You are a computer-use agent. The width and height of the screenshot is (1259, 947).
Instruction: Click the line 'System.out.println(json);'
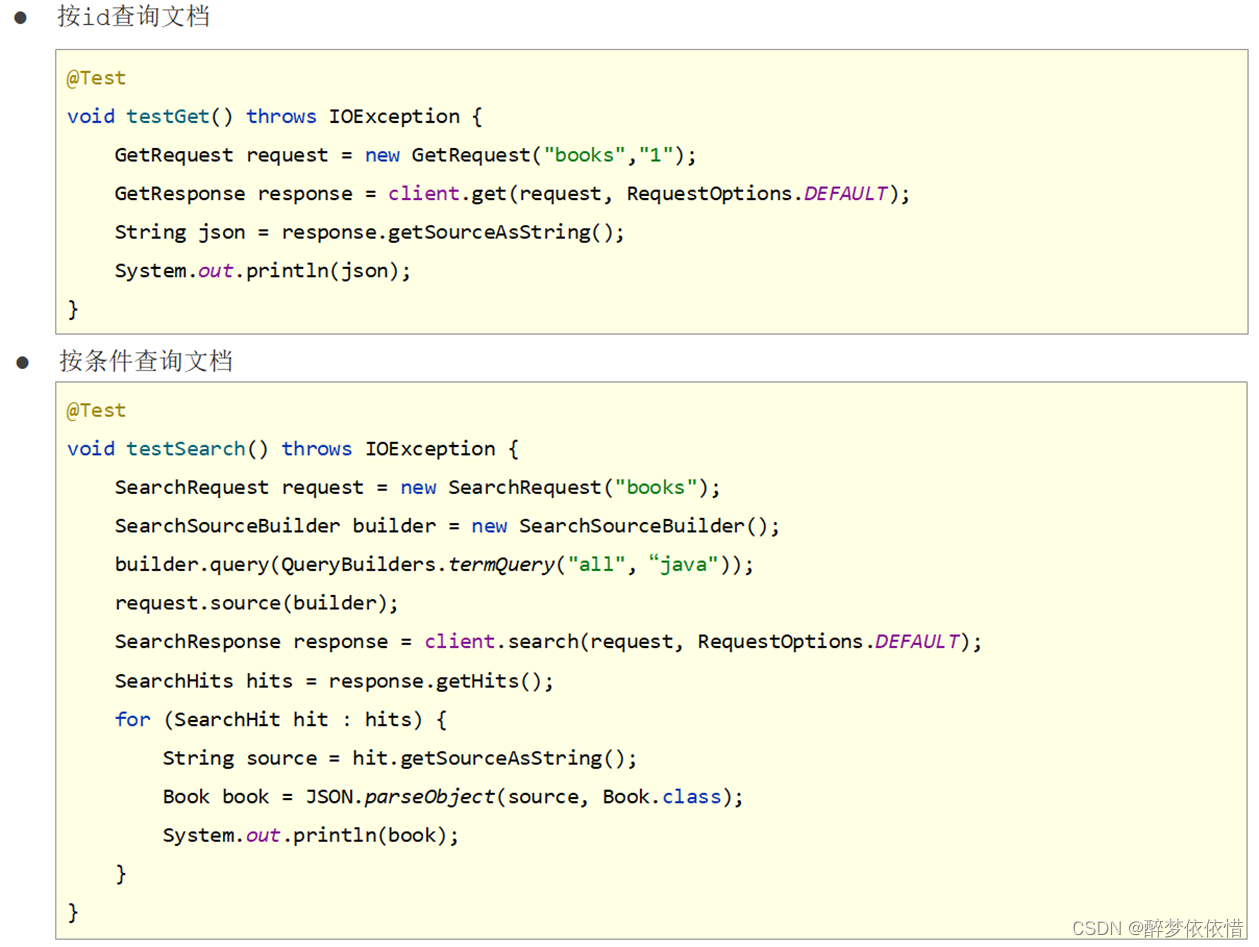pyautogui.click(x=263, y=271)
